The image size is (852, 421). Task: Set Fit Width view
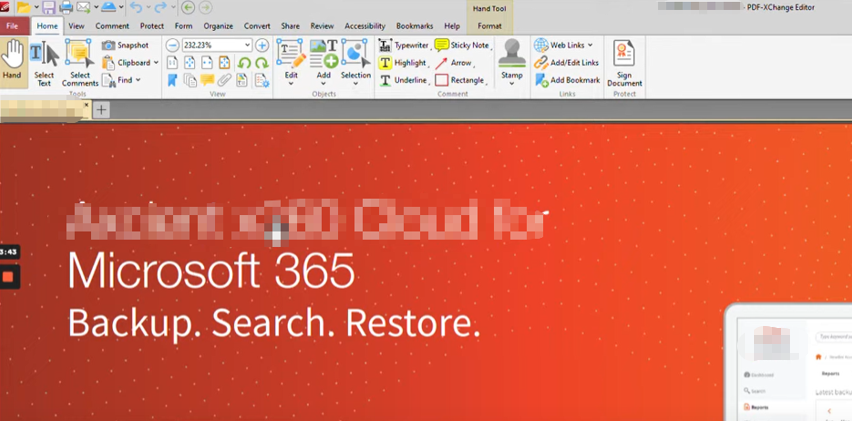coord(207,62)
